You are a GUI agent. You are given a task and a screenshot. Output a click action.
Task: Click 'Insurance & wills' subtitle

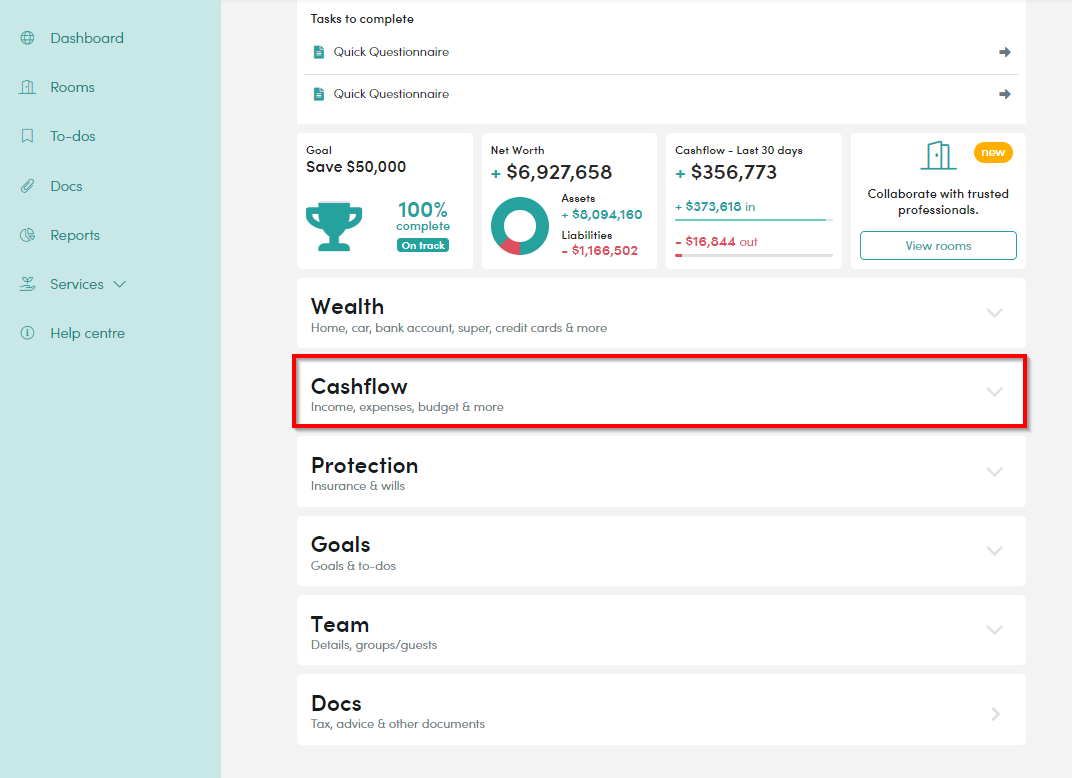click(x=358, y=486)
